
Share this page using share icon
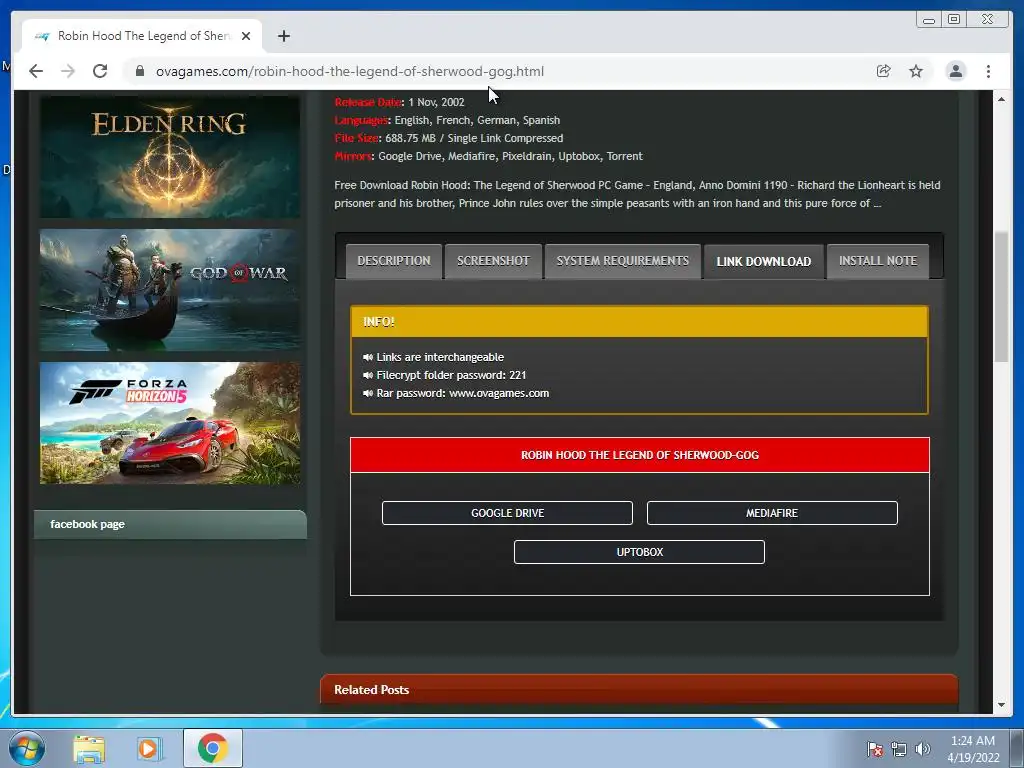click(884, 71)
